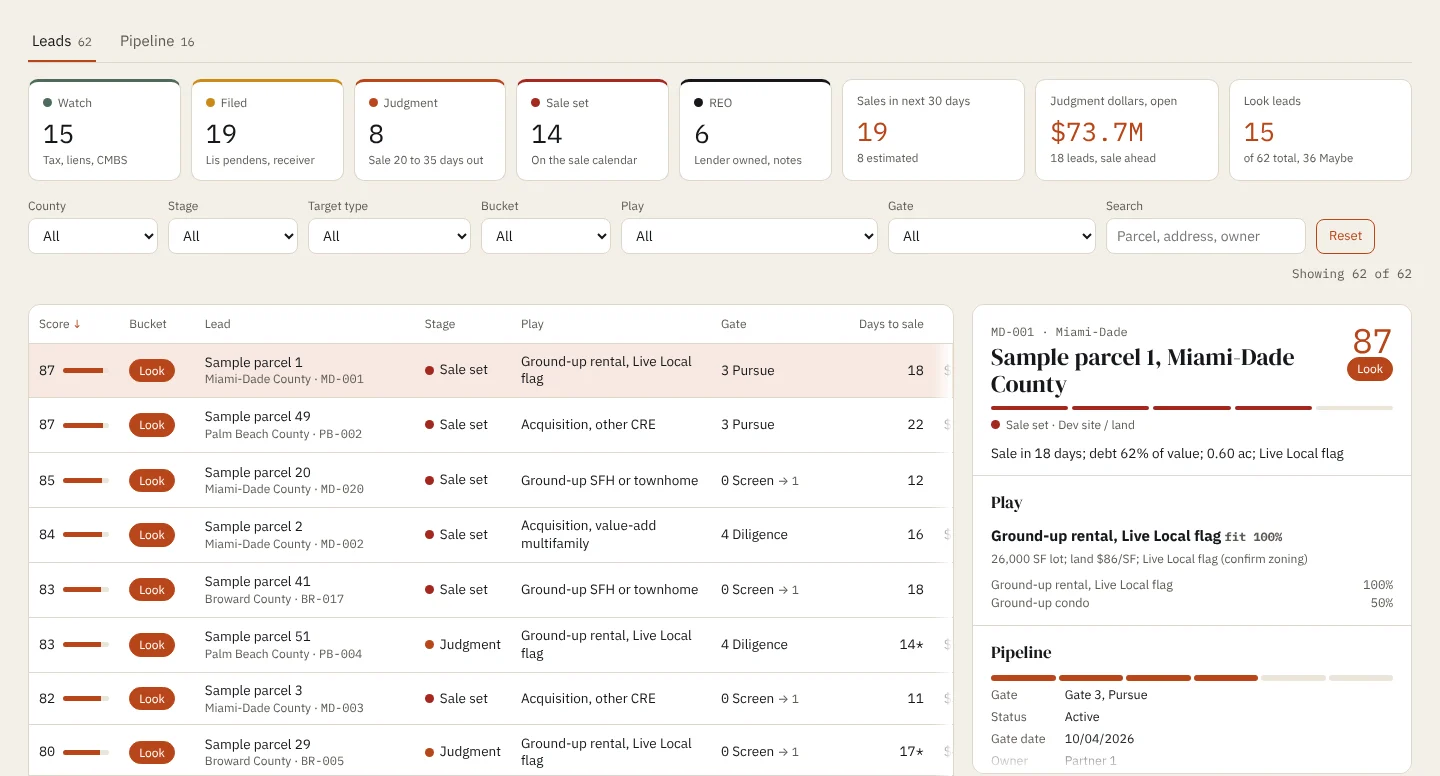
Task: Click the Days to sale column header
Action: click(891, 324)
